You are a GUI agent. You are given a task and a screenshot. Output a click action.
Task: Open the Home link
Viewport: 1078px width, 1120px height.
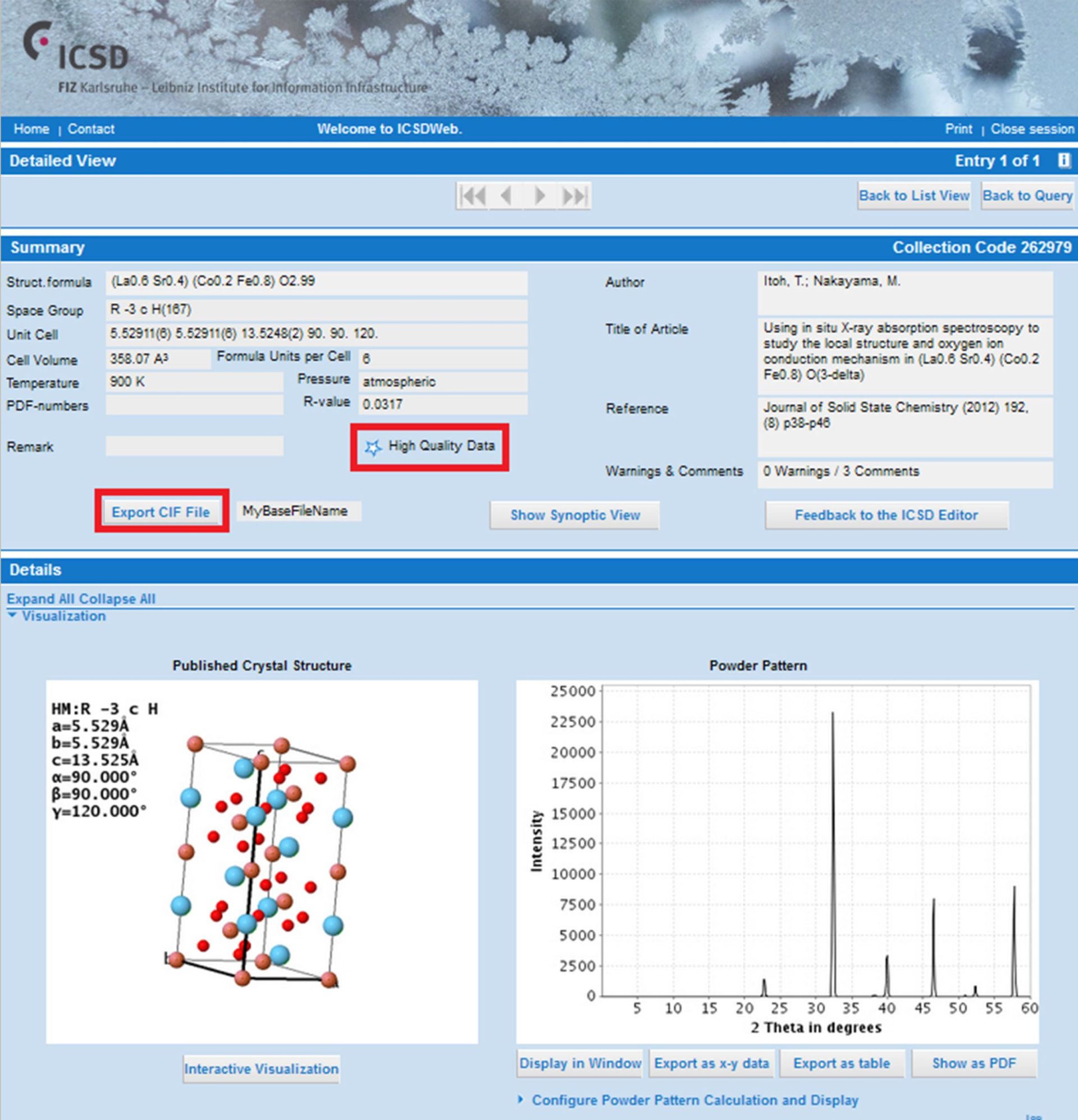31,129
